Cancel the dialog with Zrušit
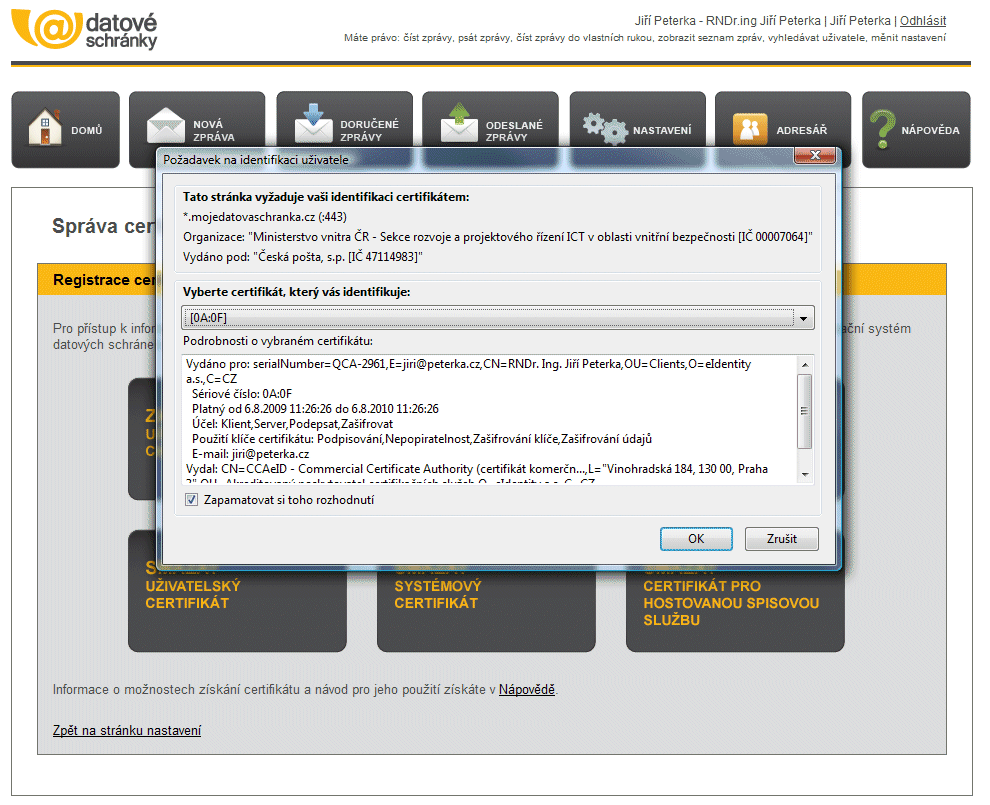990x805 pixels. tap(782, 539)
